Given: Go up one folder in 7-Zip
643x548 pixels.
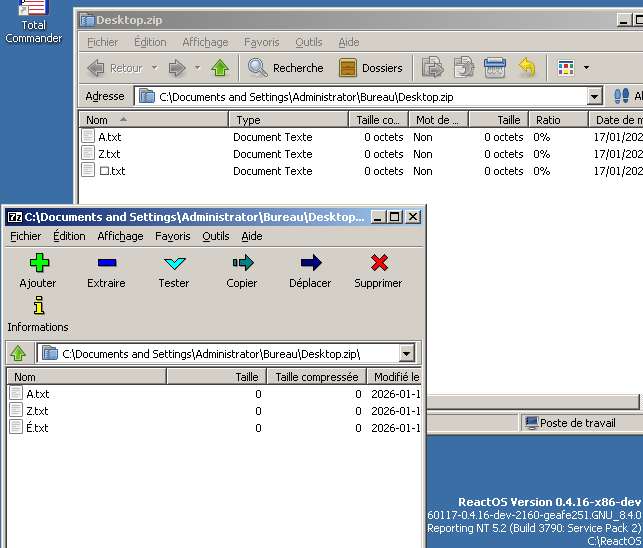Looking at the screenshot, I should coord(18,353).
